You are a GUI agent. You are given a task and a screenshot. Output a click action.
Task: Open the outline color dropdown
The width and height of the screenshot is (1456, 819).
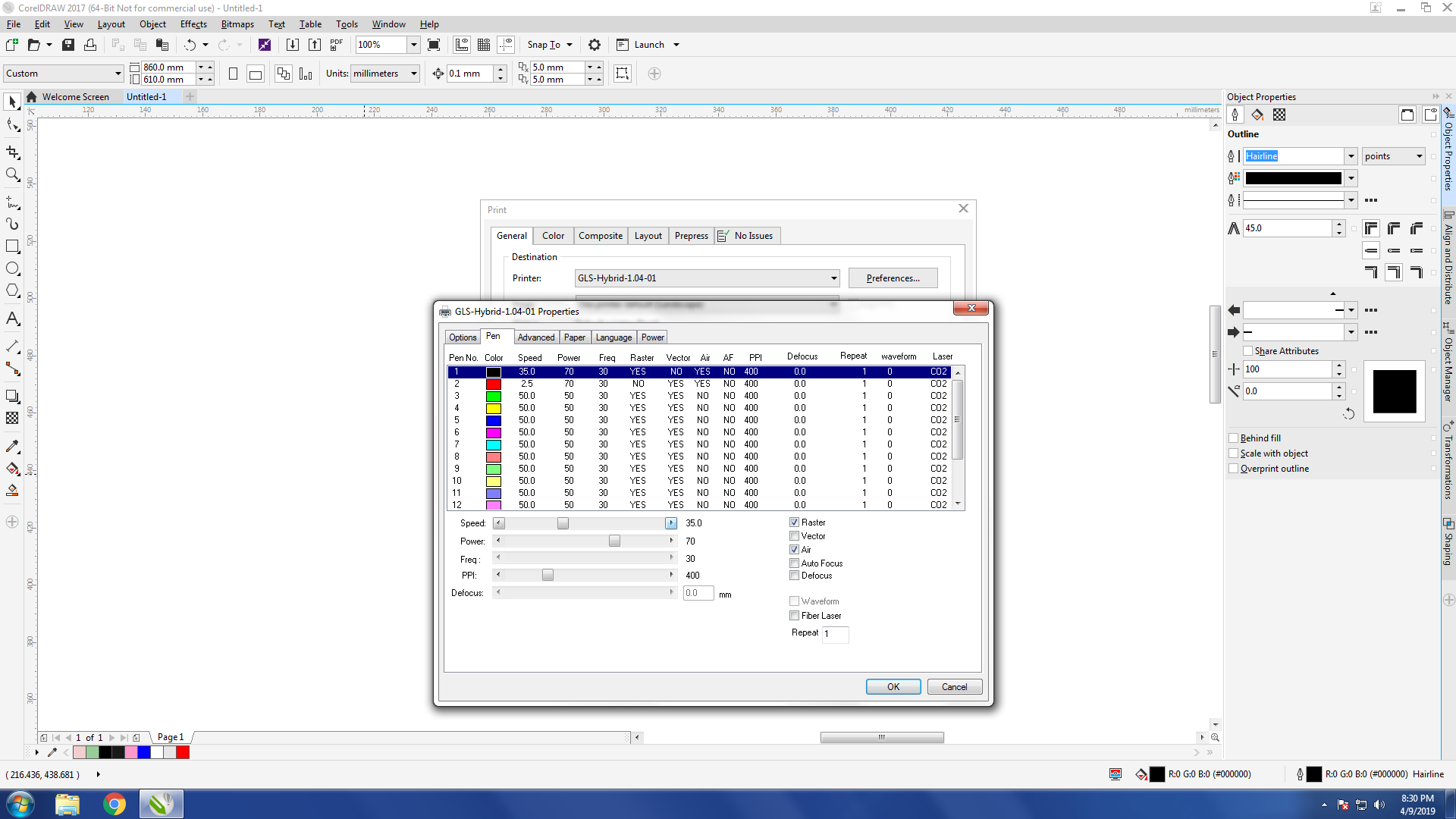[1351, 178]
